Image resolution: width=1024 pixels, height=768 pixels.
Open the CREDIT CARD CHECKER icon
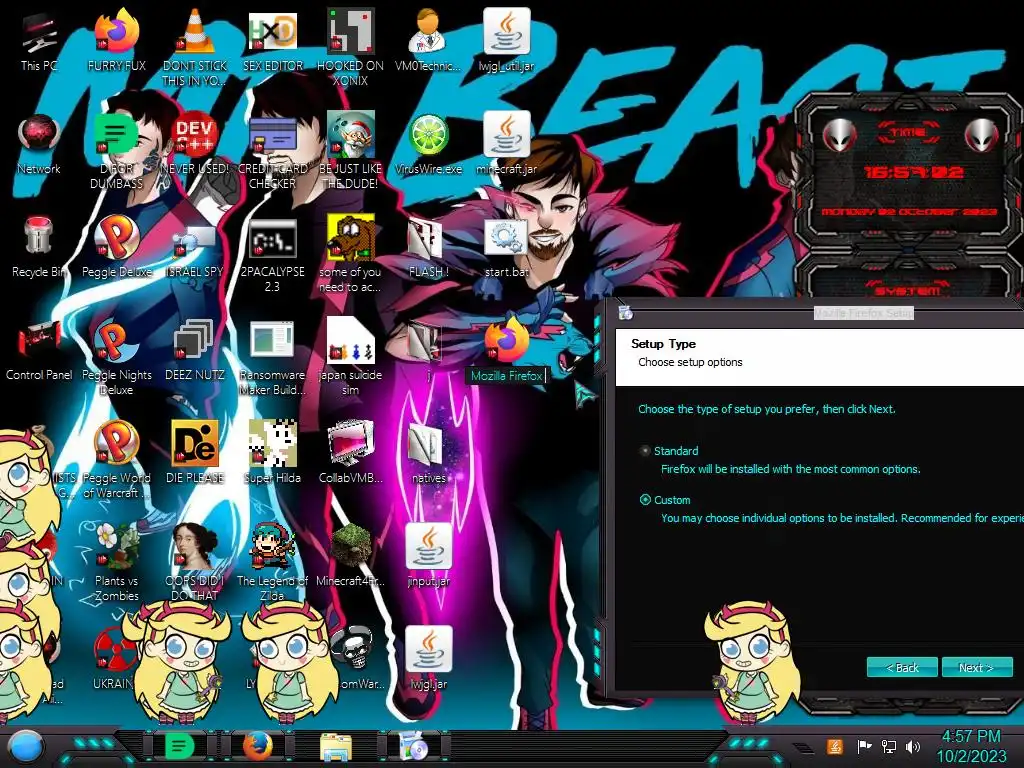coord(273,136)
